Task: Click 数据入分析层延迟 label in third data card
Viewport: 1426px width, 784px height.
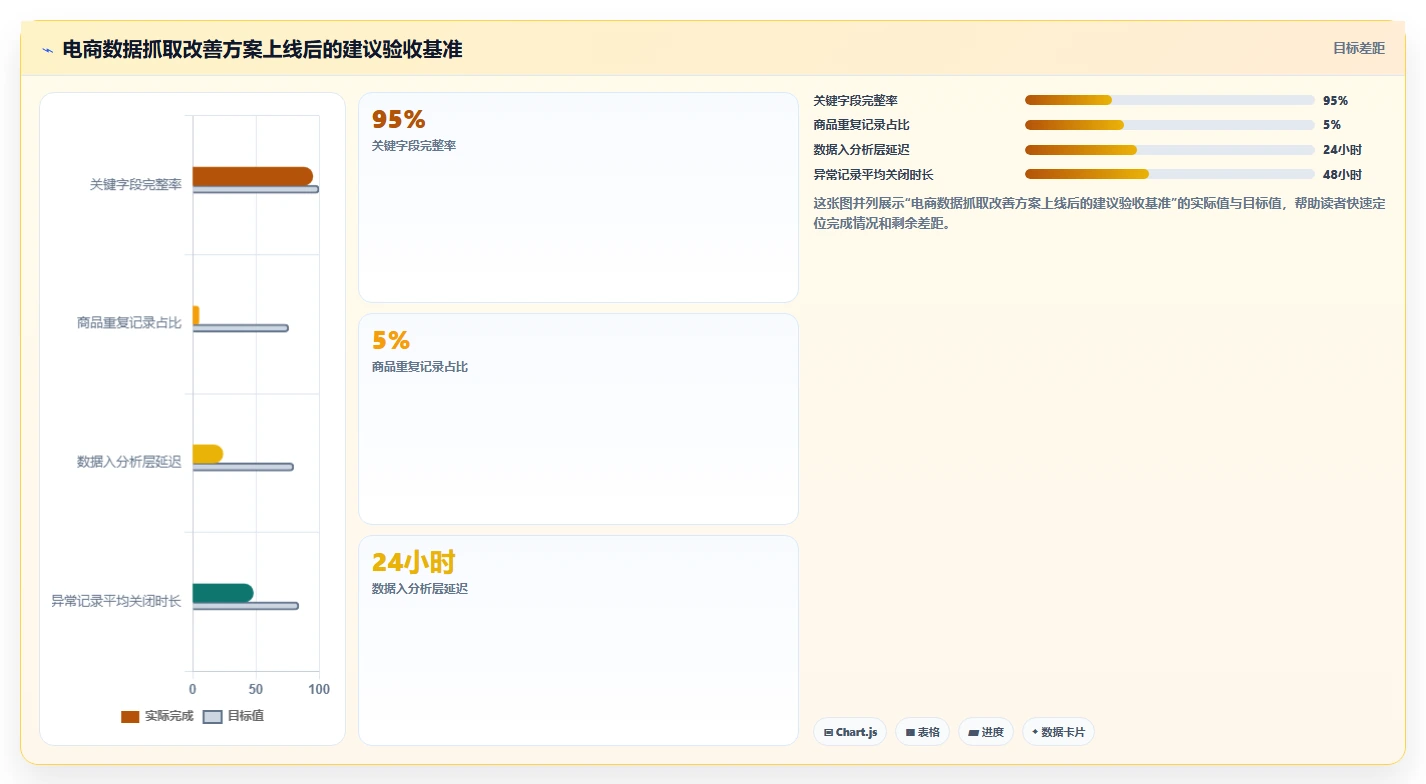Action: [x=420, y=589]
